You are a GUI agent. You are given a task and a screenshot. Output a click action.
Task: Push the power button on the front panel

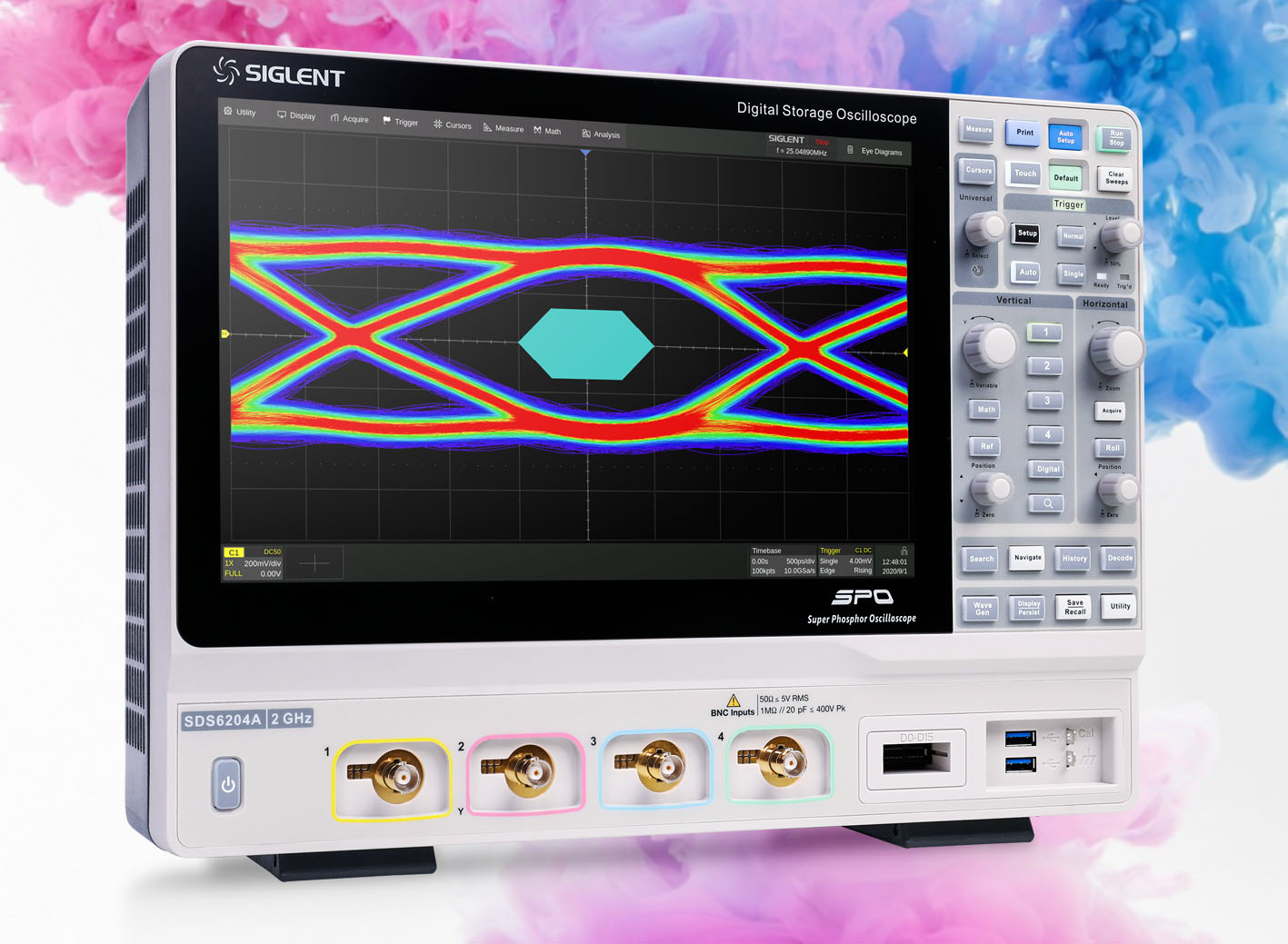pos(227,783)
